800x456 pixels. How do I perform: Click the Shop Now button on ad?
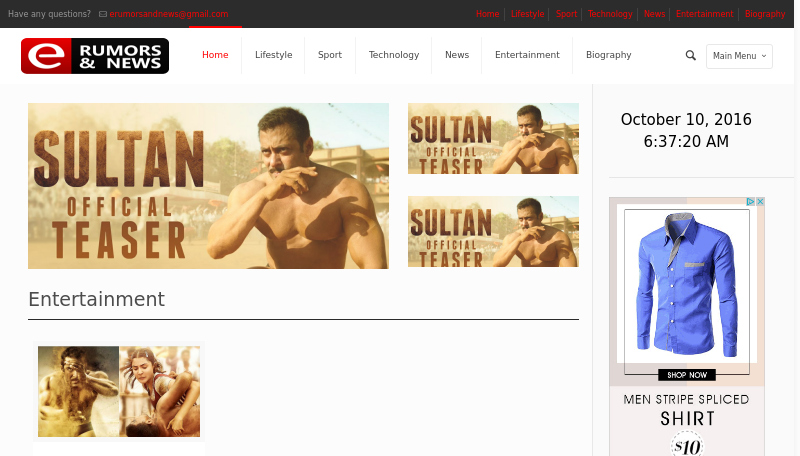pyautogui.click(x=687, y=375)
